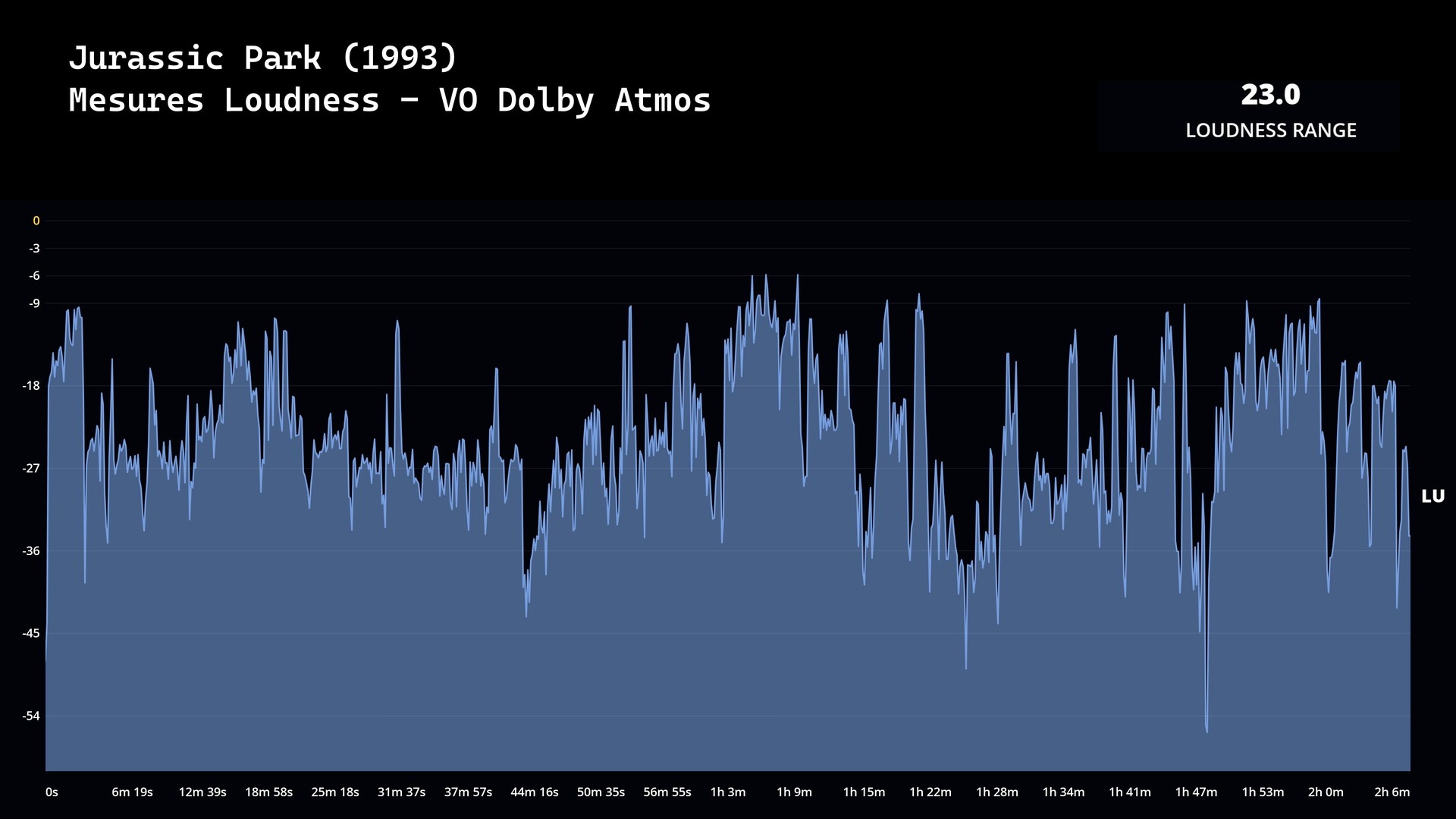This screenshot has width=1456, height=819.
Task: Click the 1h 34m time label
Action: point(1063,792)
